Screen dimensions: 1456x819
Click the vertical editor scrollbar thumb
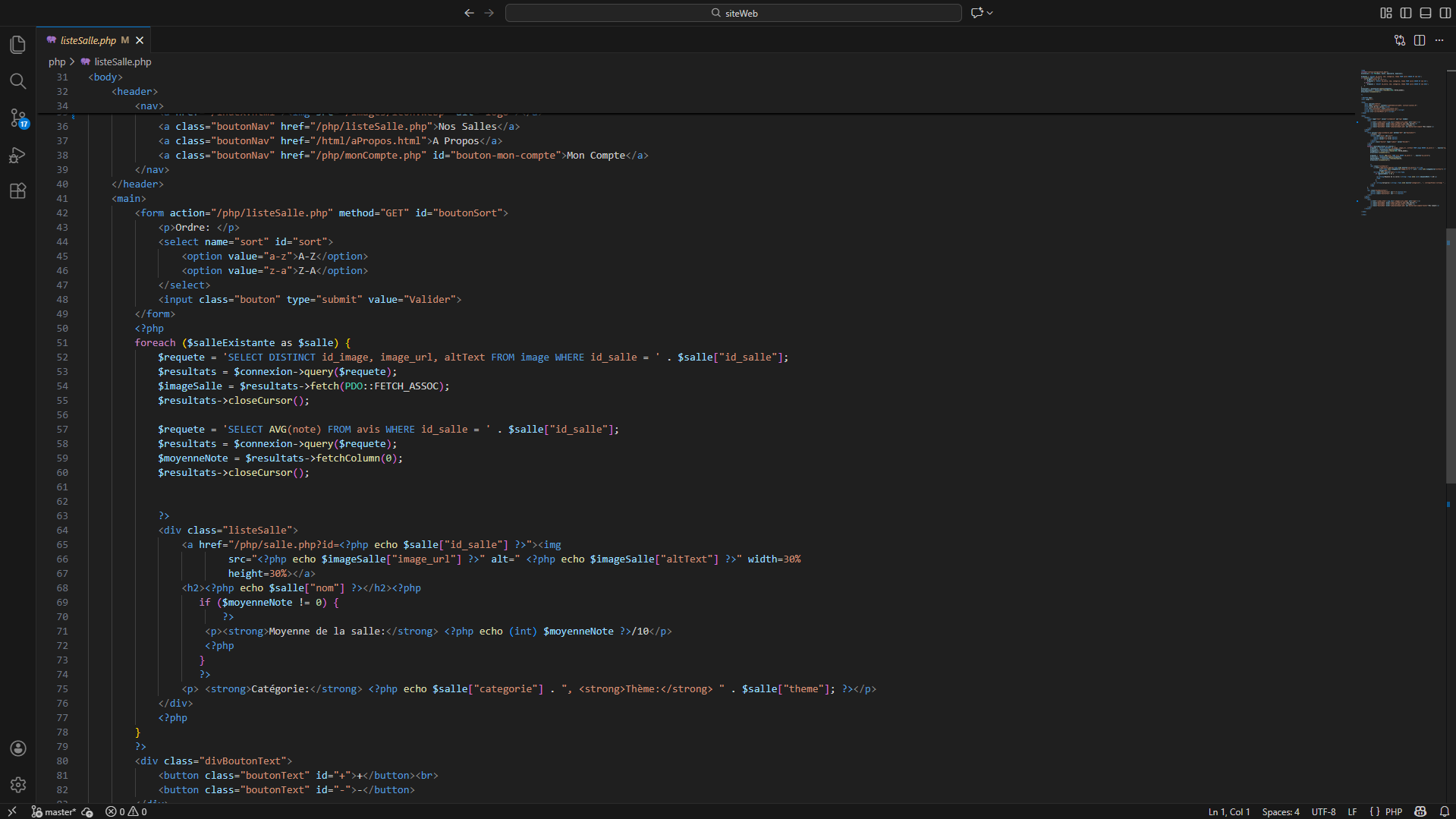(x=1451, y=355)
